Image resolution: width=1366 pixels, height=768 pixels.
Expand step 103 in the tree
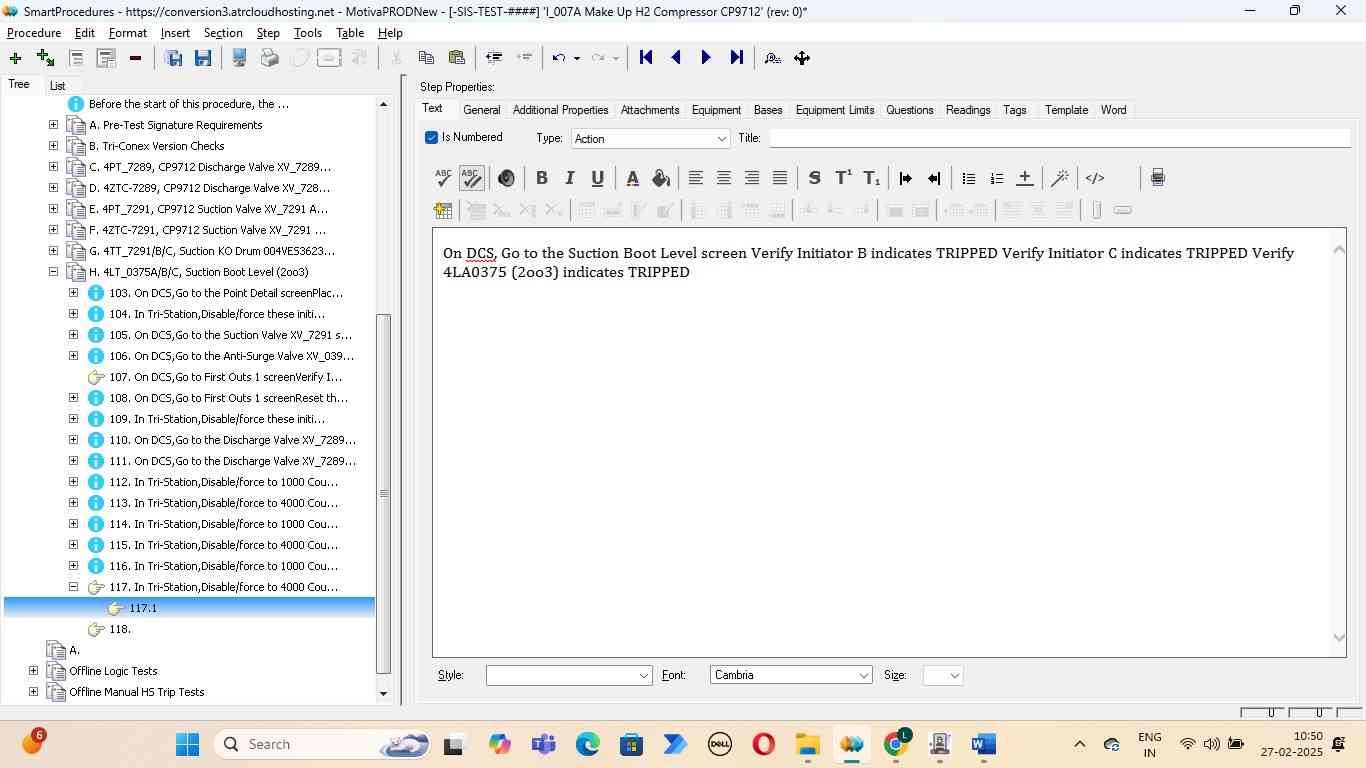click(73, 293)
